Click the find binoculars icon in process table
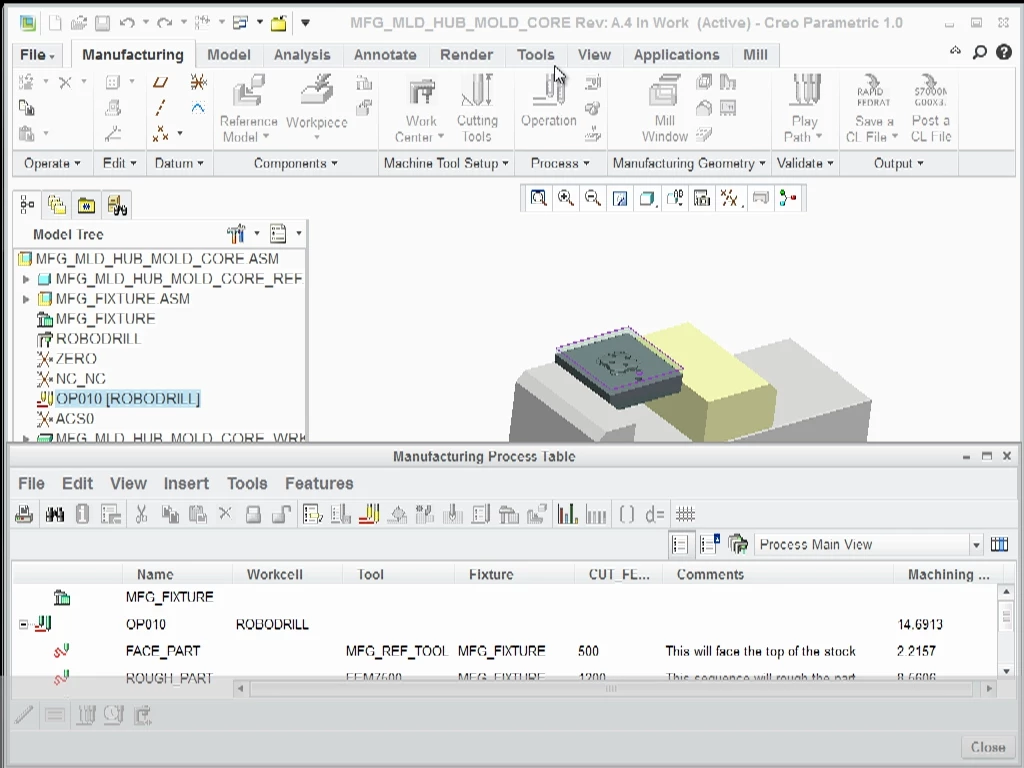 (x=55, y=515)
